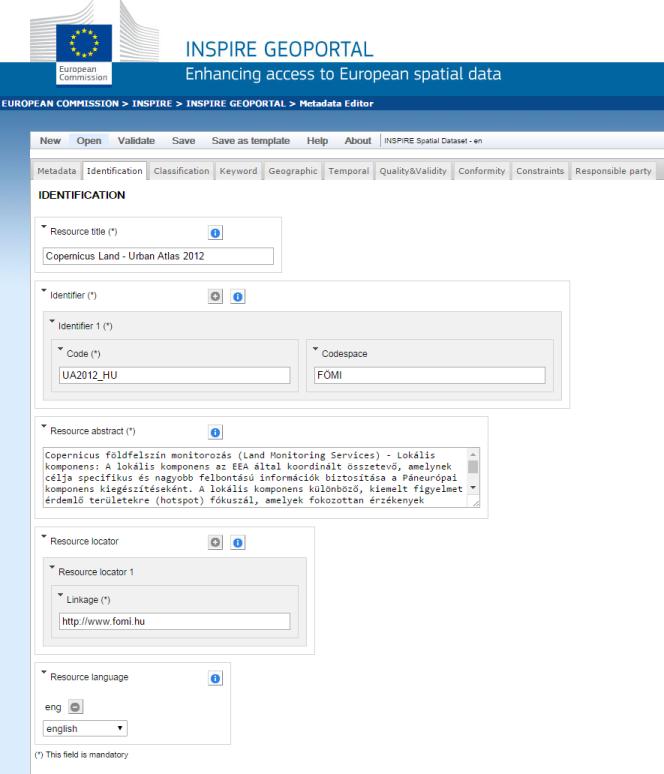664x774 pixels.
Task: Remove the eng language entry
Action: coord(75,707)
